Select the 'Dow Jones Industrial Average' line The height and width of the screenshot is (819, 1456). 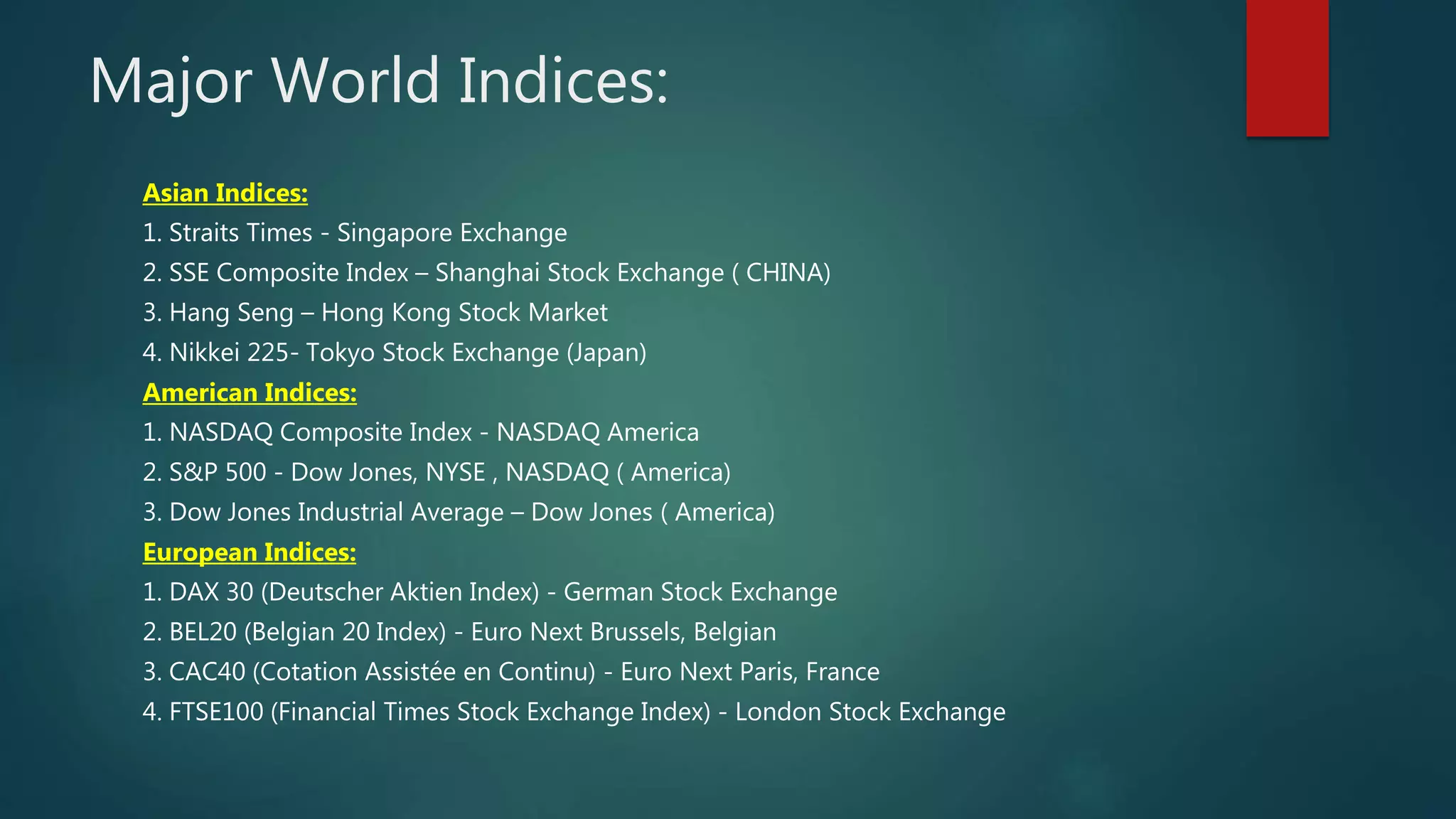pyautogui.click(x=459, y=512)
